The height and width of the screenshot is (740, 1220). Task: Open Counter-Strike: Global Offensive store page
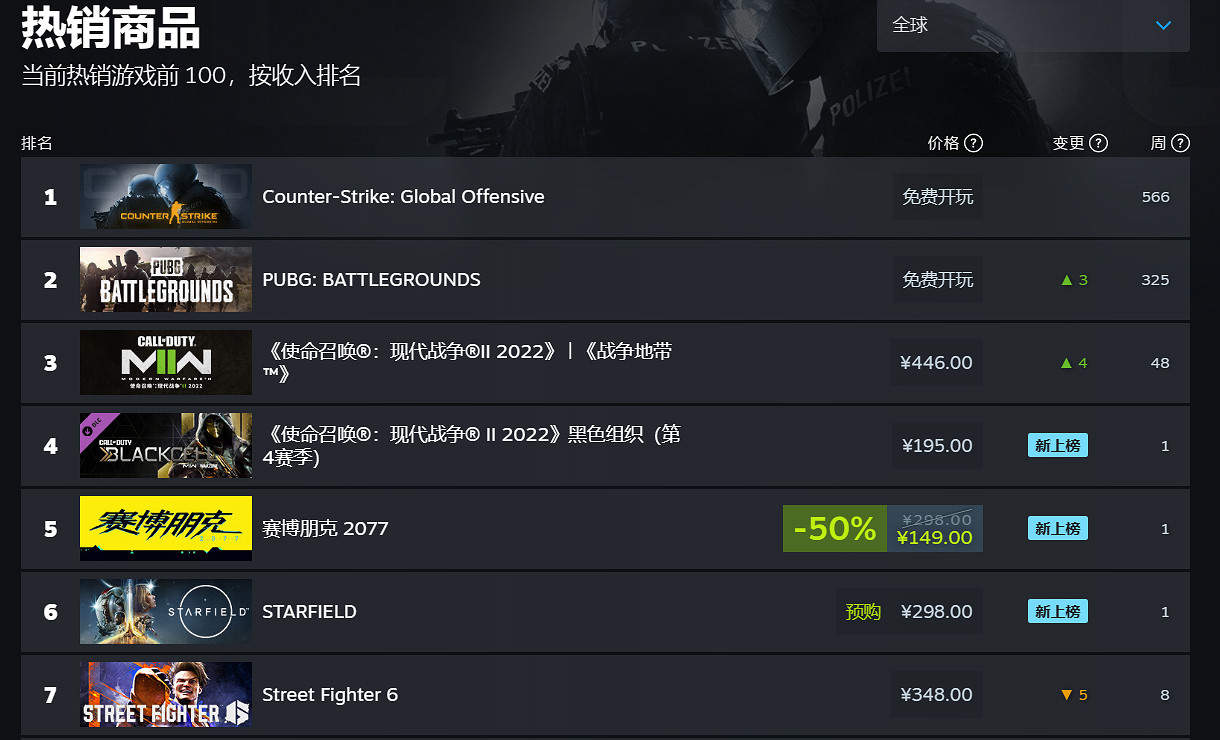pyautogui.click(x=403, y=197)
